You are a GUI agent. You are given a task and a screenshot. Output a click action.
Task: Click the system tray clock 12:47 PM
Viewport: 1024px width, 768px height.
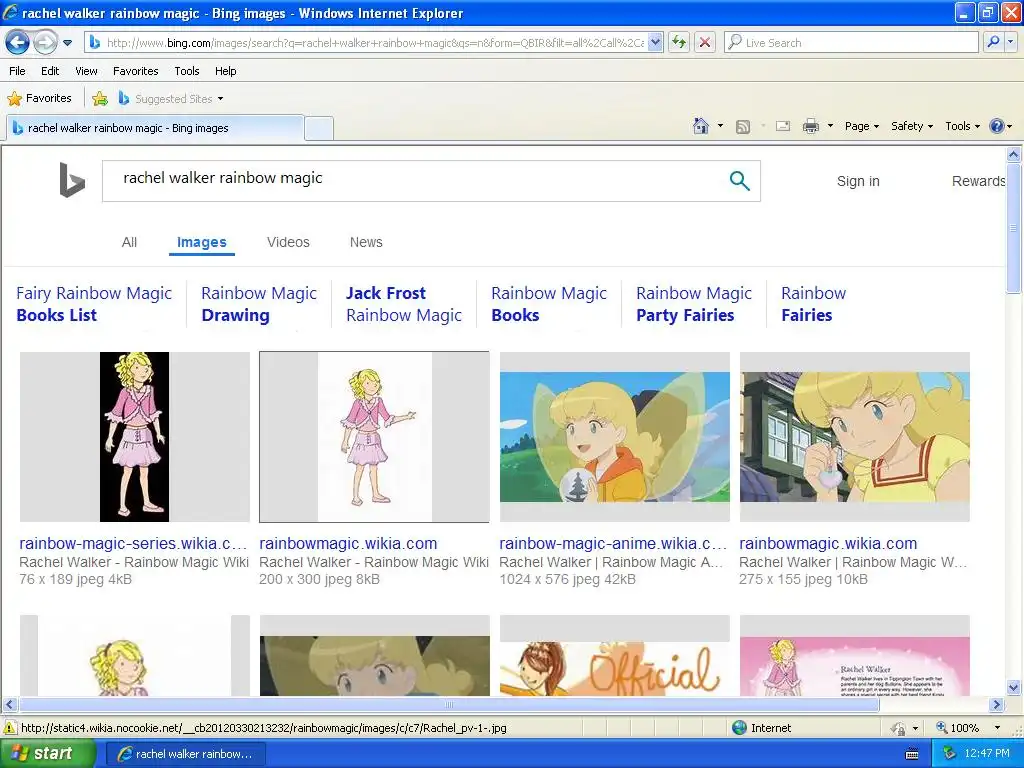[987, 754]
